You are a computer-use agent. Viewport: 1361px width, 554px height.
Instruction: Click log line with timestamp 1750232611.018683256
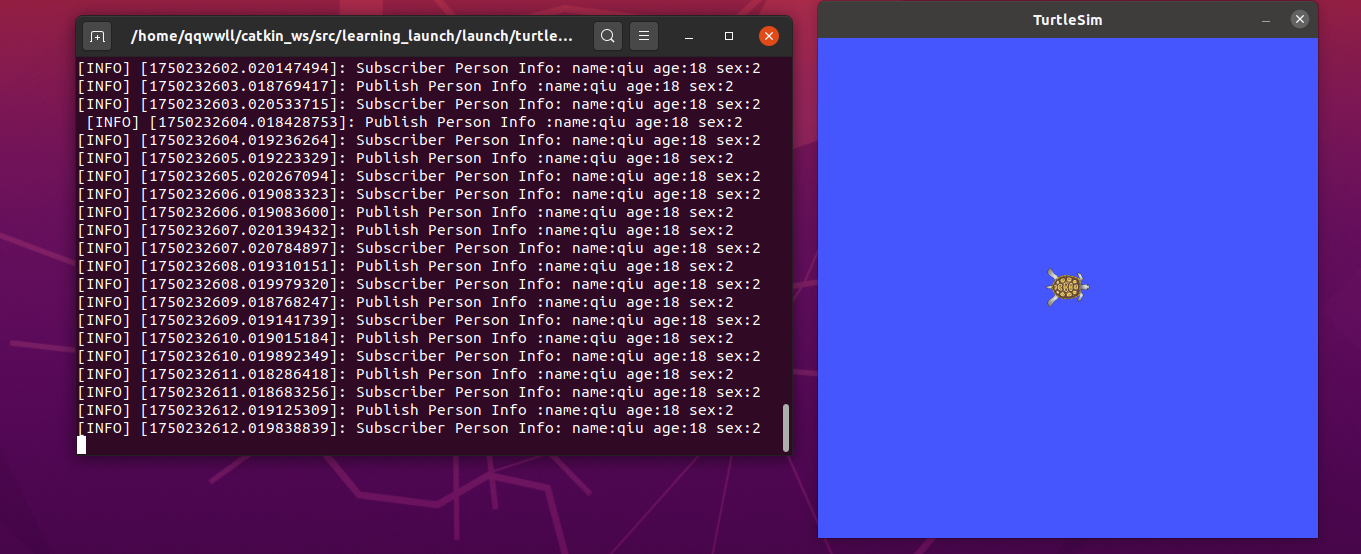click(419, 392)
